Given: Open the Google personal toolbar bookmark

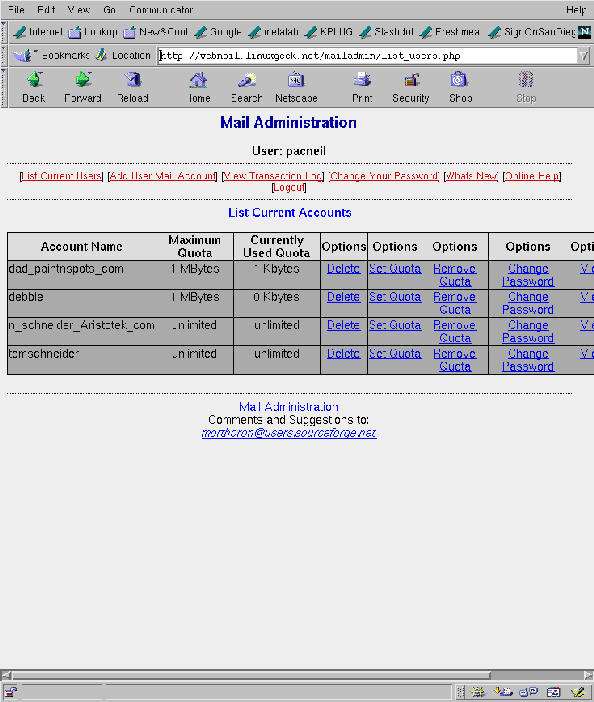Looking at the screenshot, I should (218, 32).
